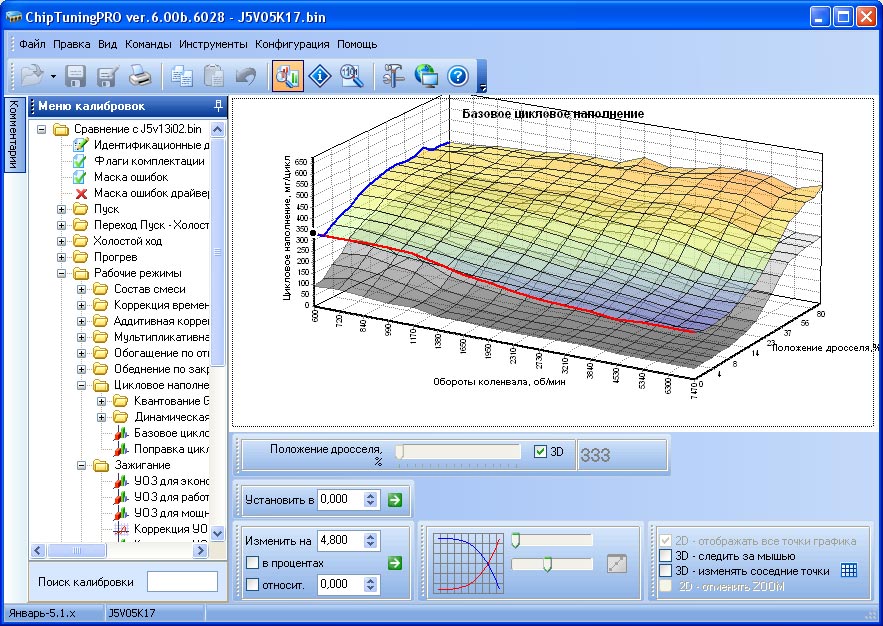
Task: Enable the "в процентах" checkbox
Action: click(252, 563)
